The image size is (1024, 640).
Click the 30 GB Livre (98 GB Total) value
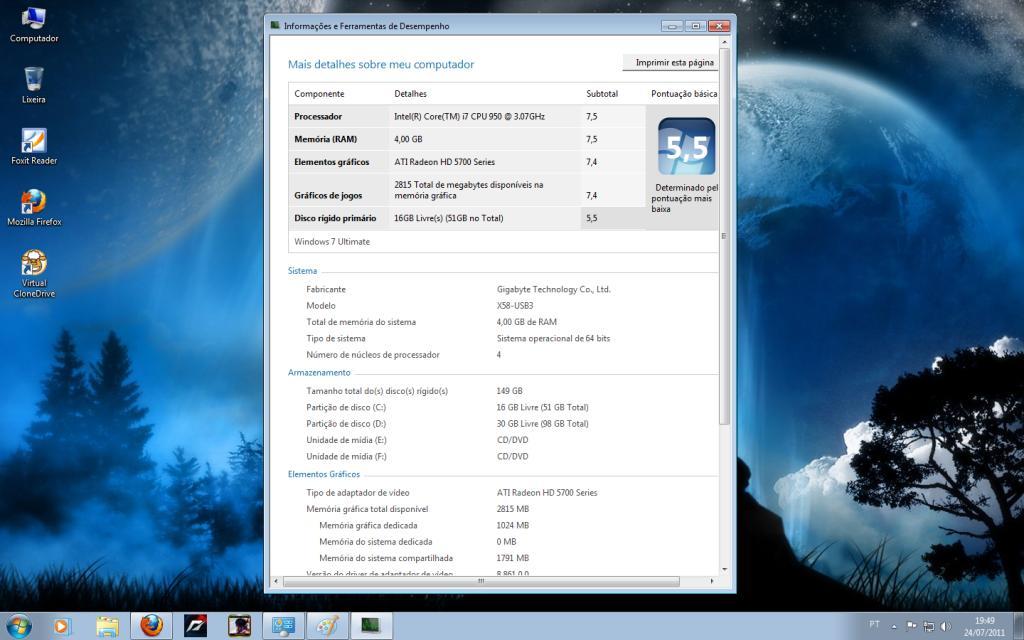(x=543, y=424)
